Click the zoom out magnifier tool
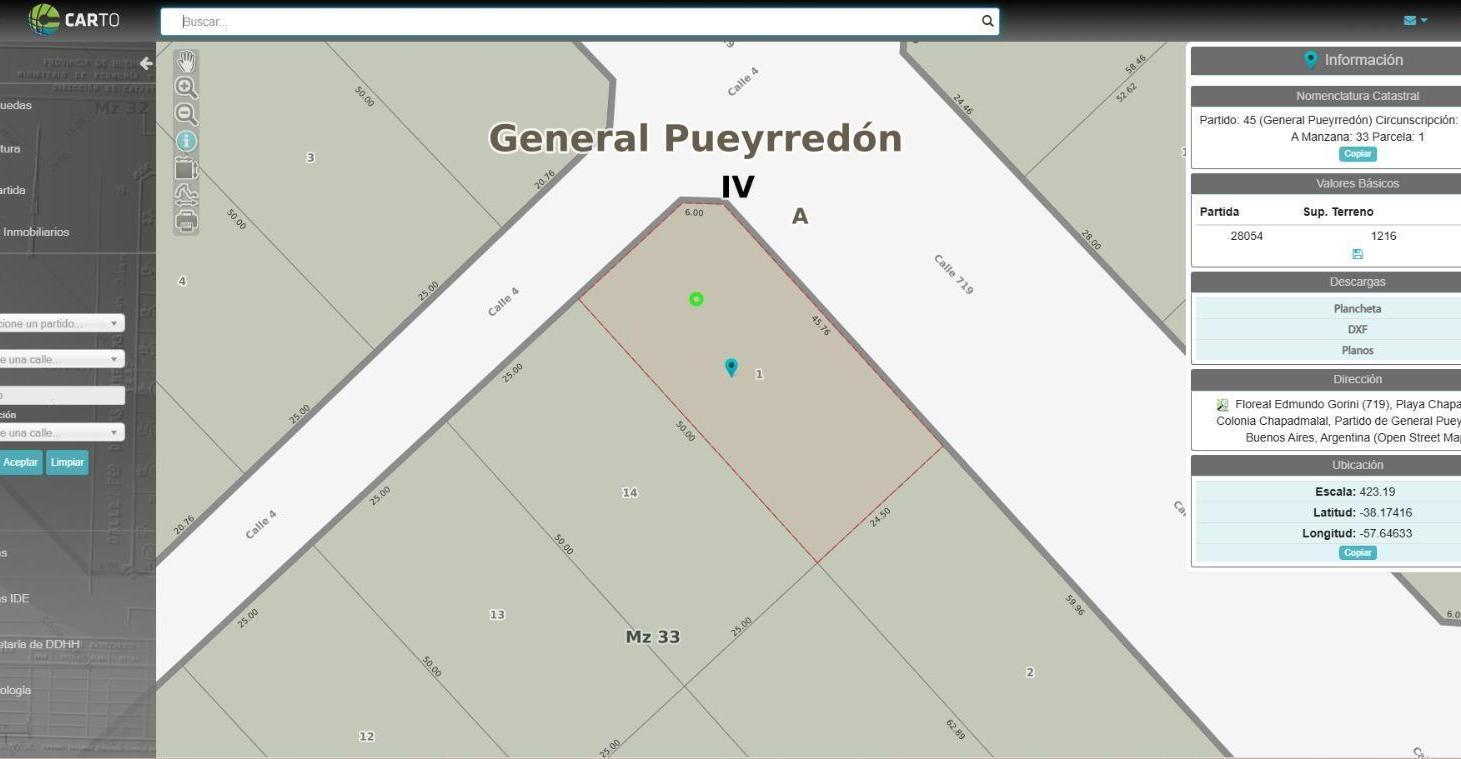 [x=186, y=114]
